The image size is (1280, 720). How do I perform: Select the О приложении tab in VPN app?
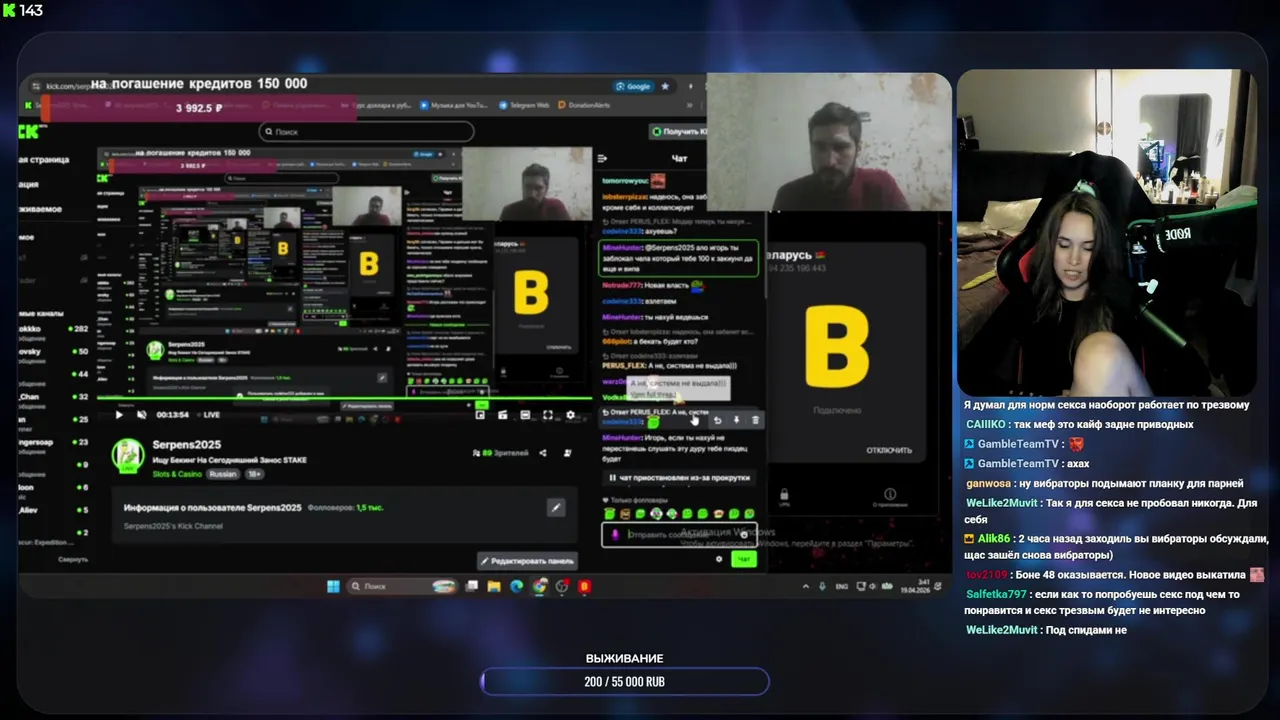(889, 496)
